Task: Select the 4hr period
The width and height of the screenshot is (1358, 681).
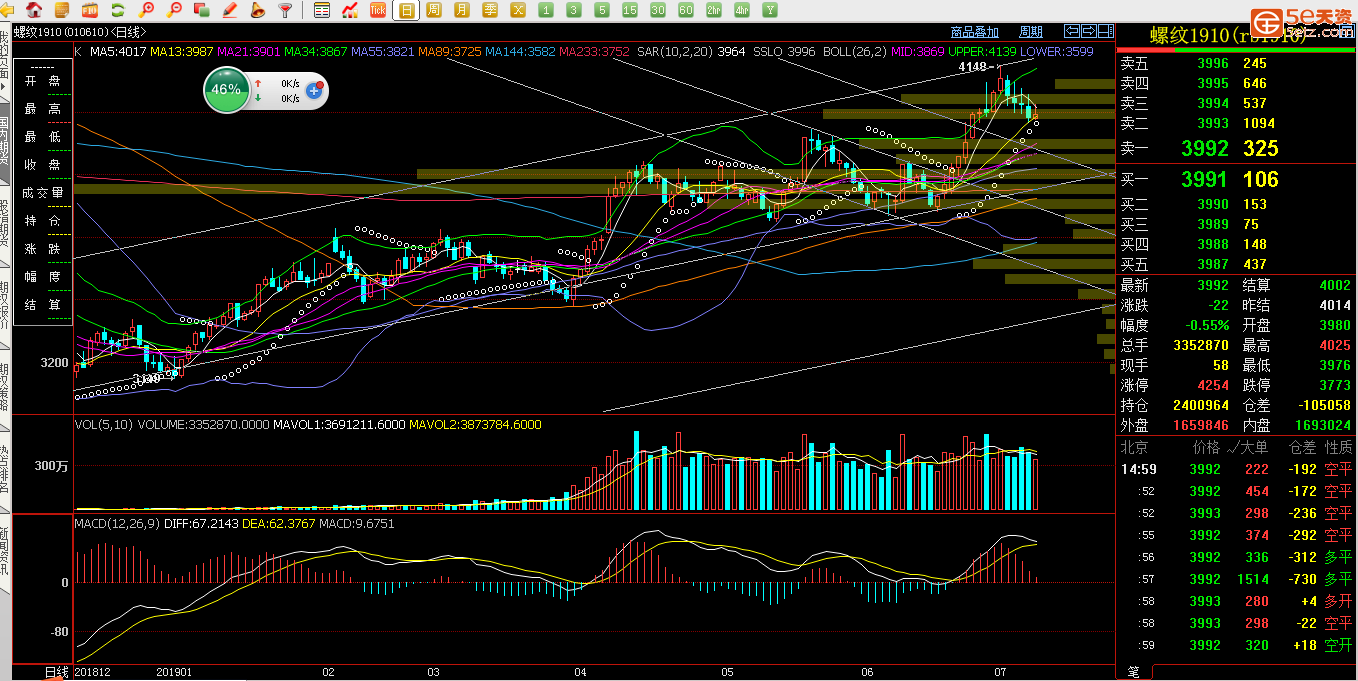Action: pyautogui.click(x=742, y=10)
